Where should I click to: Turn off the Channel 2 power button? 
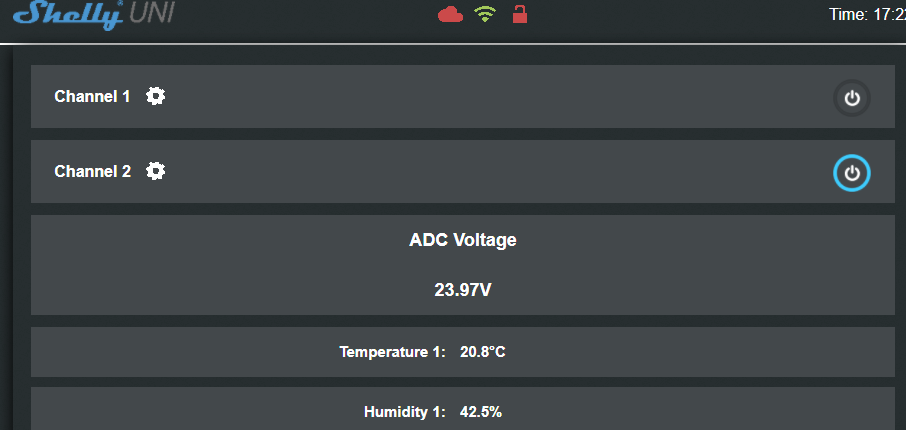[852, 173]
